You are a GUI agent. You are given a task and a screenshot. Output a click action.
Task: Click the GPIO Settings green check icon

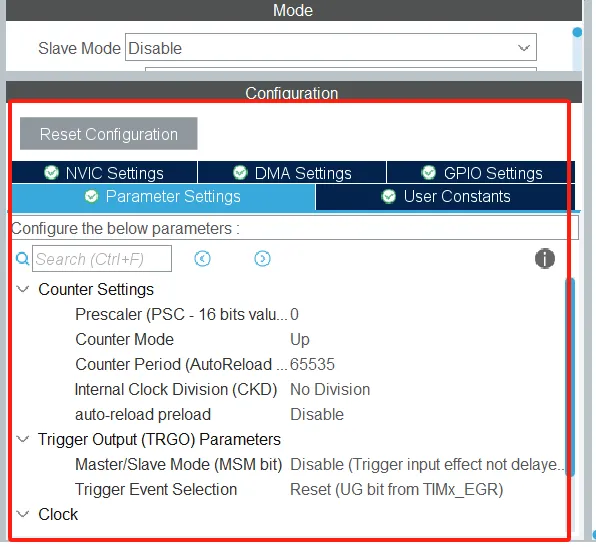429,173
